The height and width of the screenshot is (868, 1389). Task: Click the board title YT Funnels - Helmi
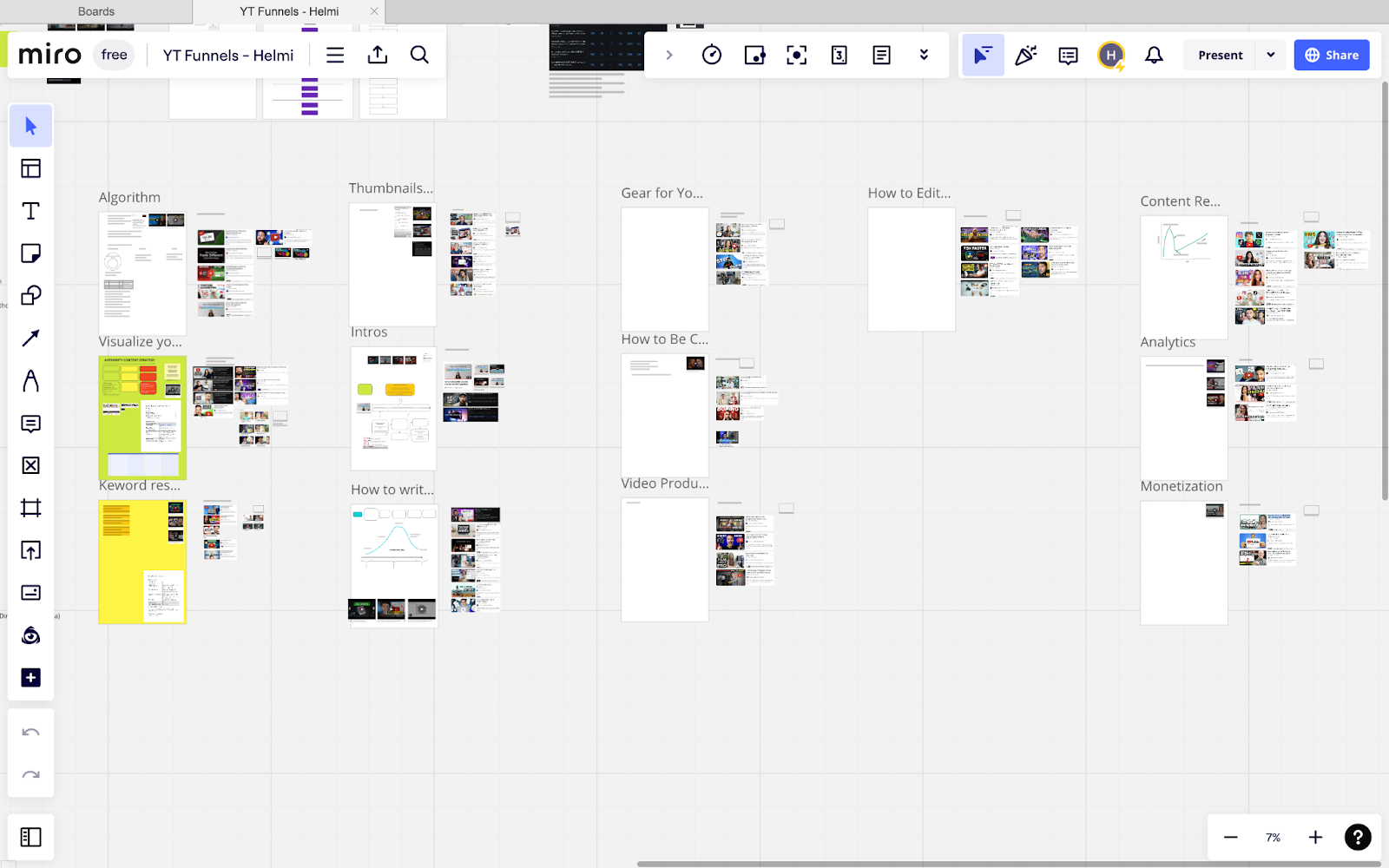[x=228, y=56]
